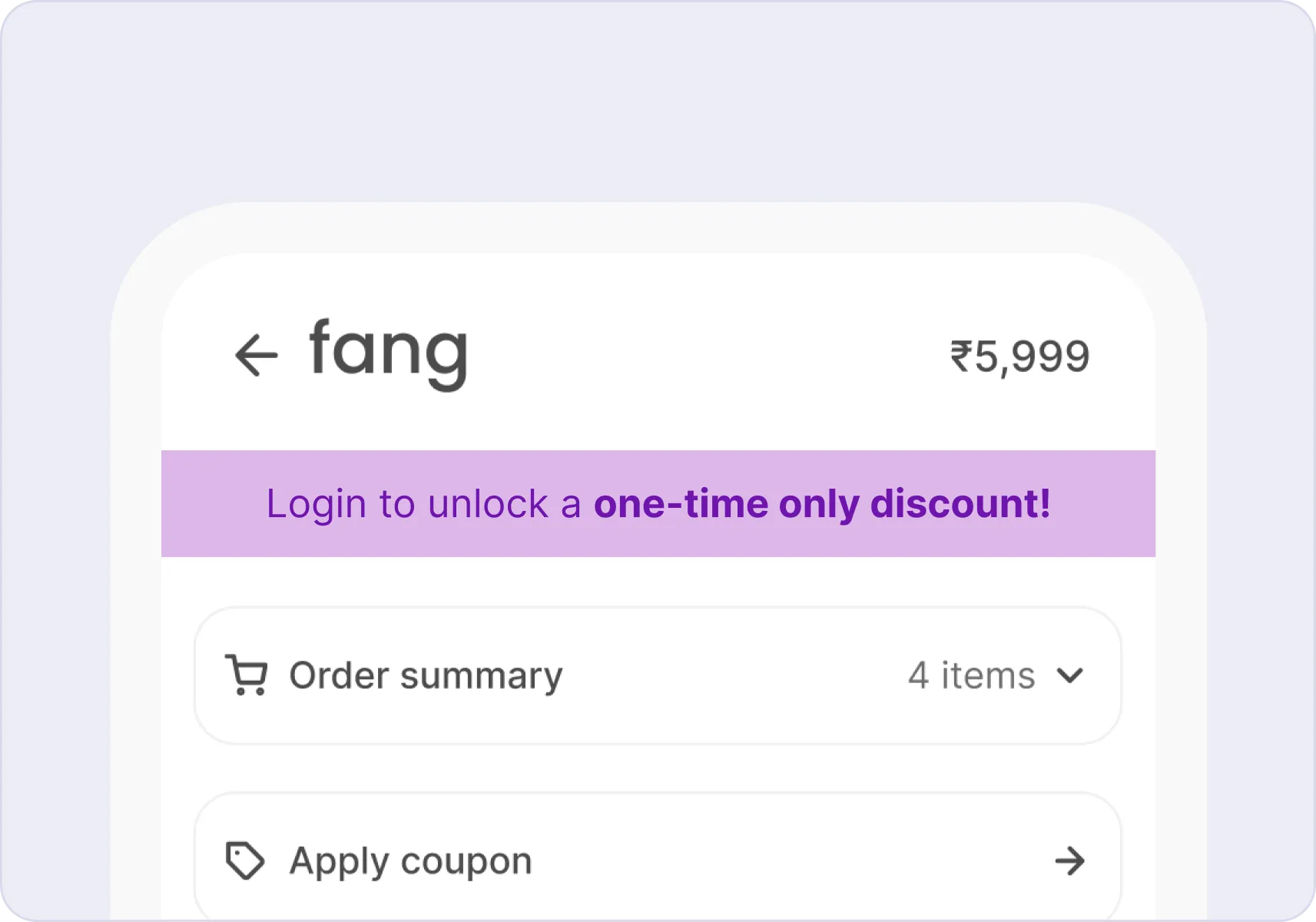This screenshot has height=922, width=1316.
Task: Tap the arrow icon to enter coupon screen
Action: (1071, 861)
